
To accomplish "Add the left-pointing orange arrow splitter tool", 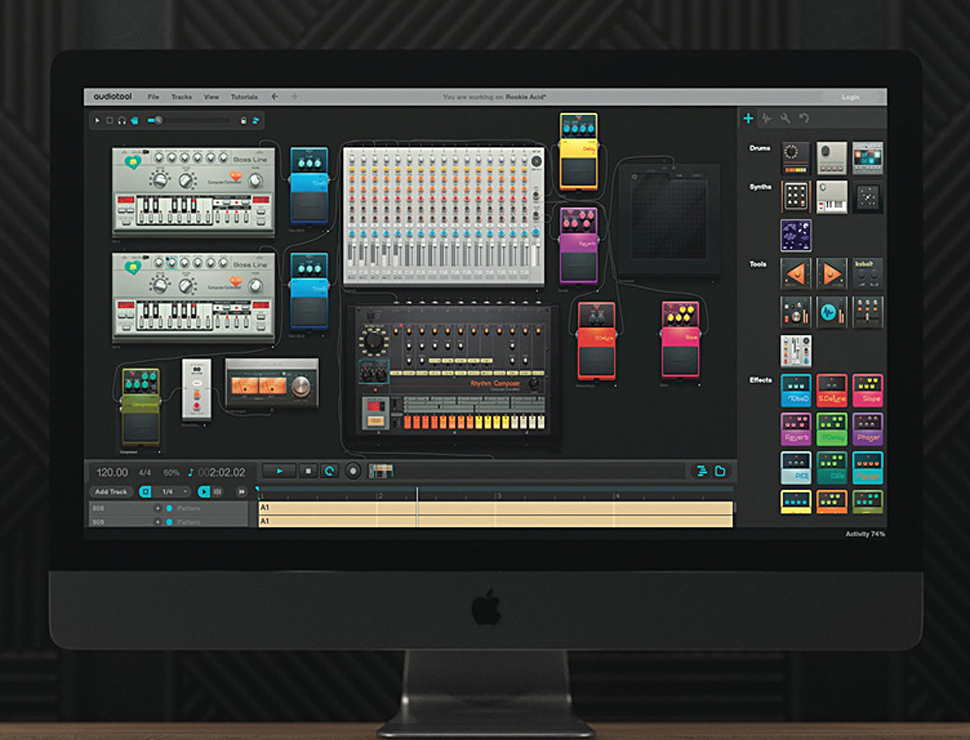I will (796, 274).
